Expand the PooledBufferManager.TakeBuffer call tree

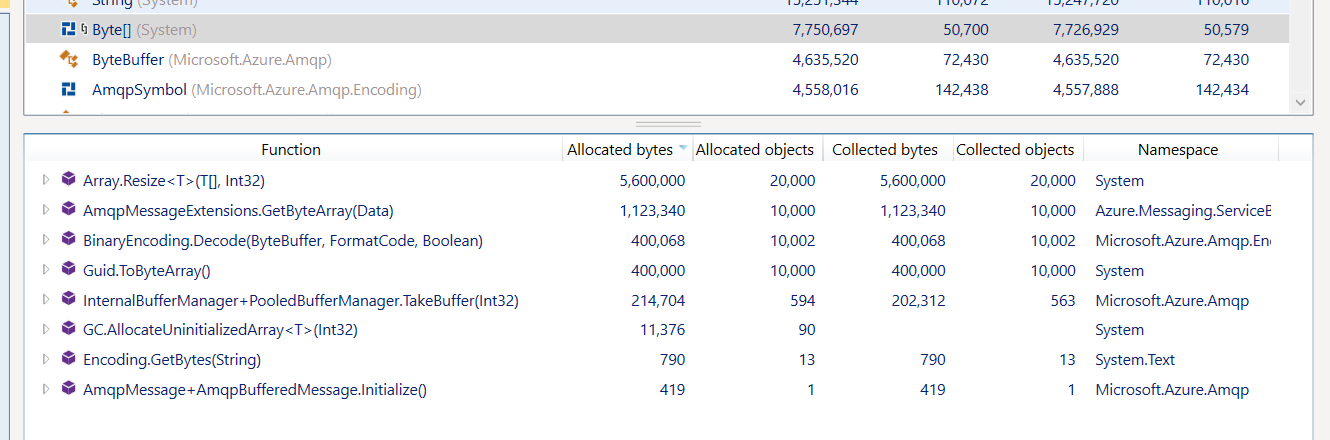click(x=45, y=300)
